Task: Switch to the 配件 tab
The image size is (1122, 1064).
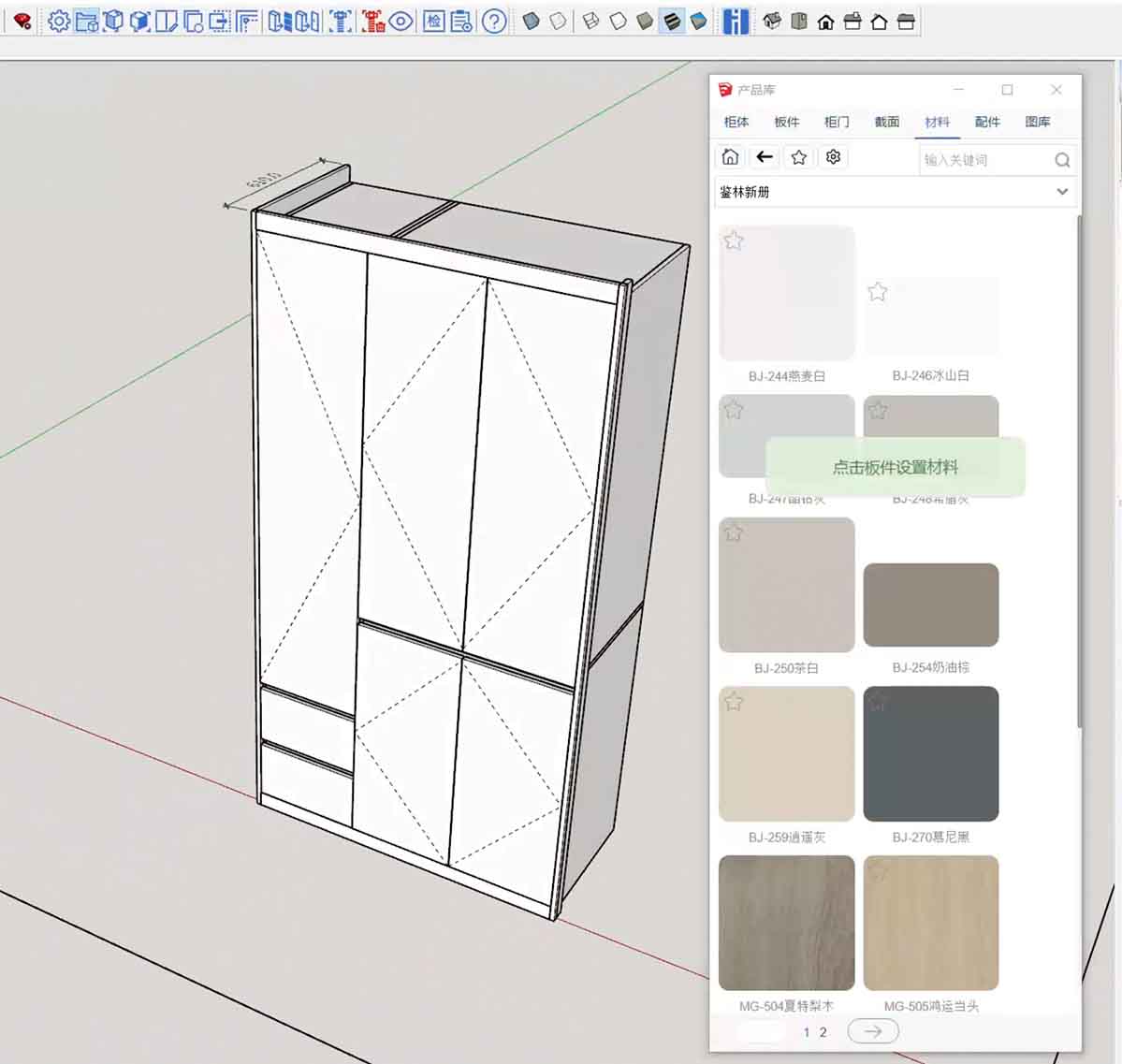Action: [987, 122]
